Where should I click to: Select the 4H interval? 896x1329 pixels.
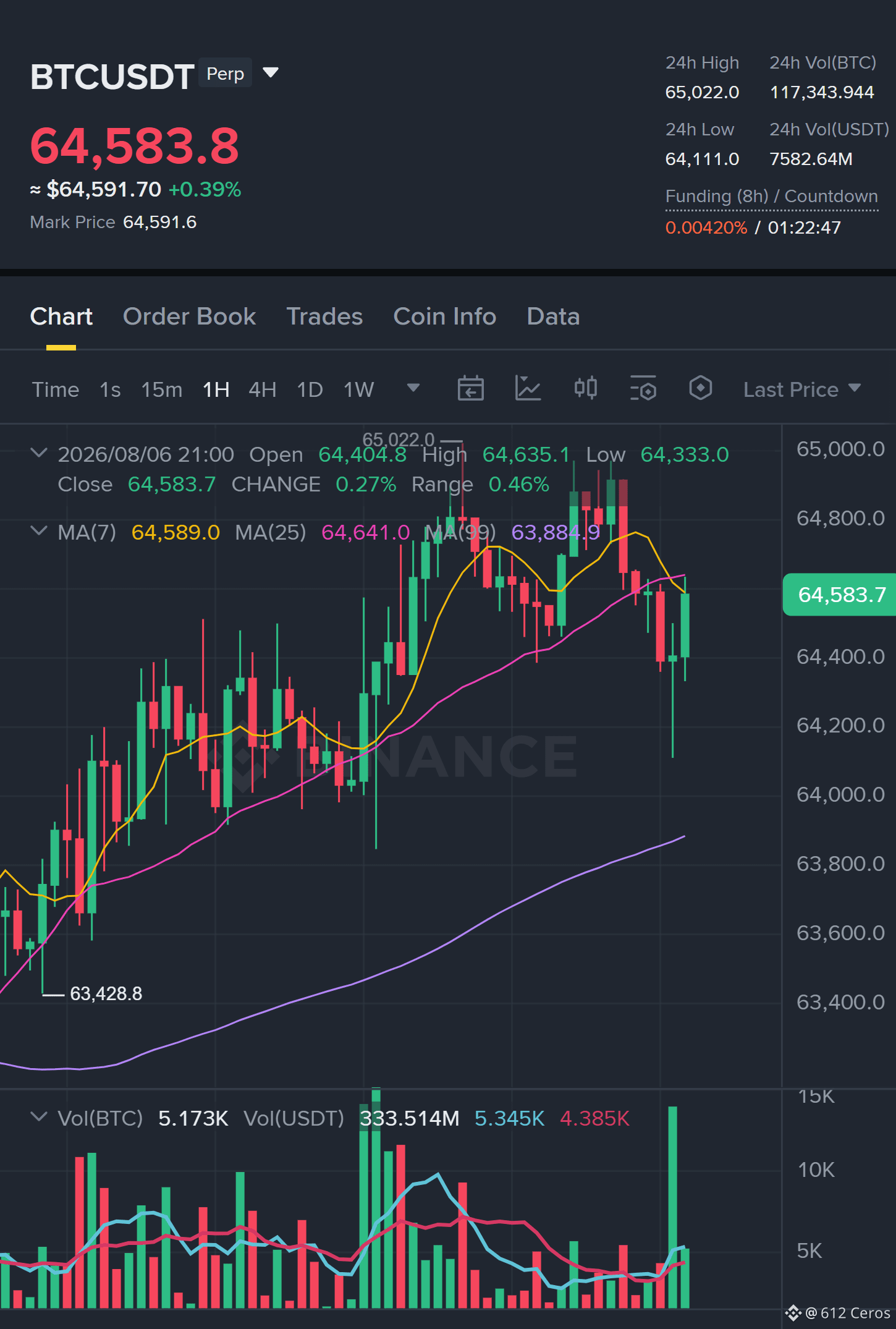(263, 389)
